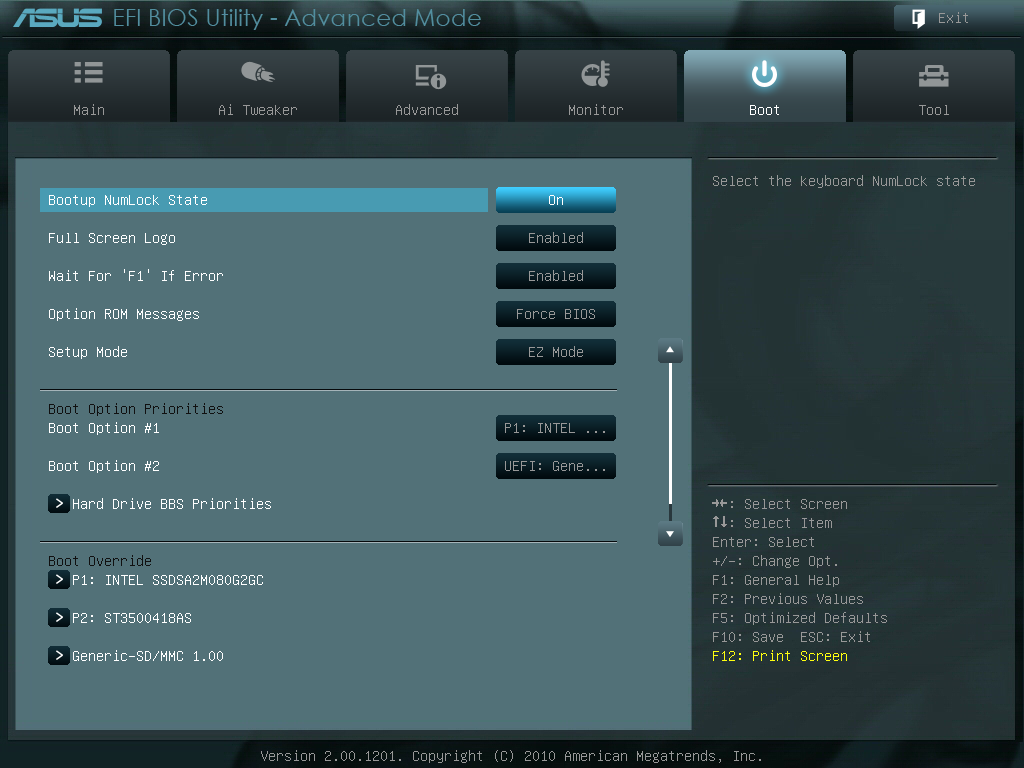
Task: Click Enter: Select hint text
Action: pyautogui.click(x=763, y=542)
